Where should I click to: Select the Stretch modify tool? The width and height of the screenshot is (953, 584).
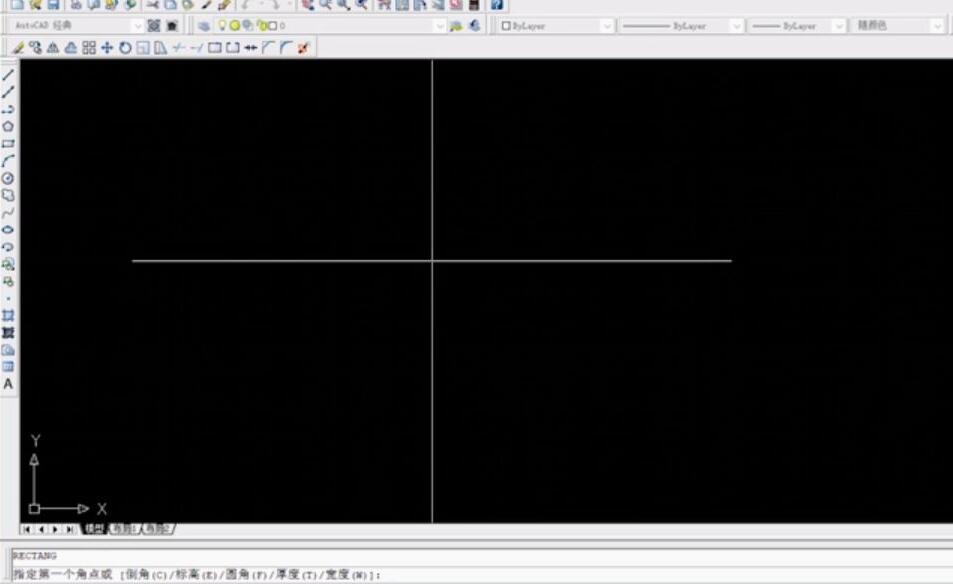(x=160, y=47)
